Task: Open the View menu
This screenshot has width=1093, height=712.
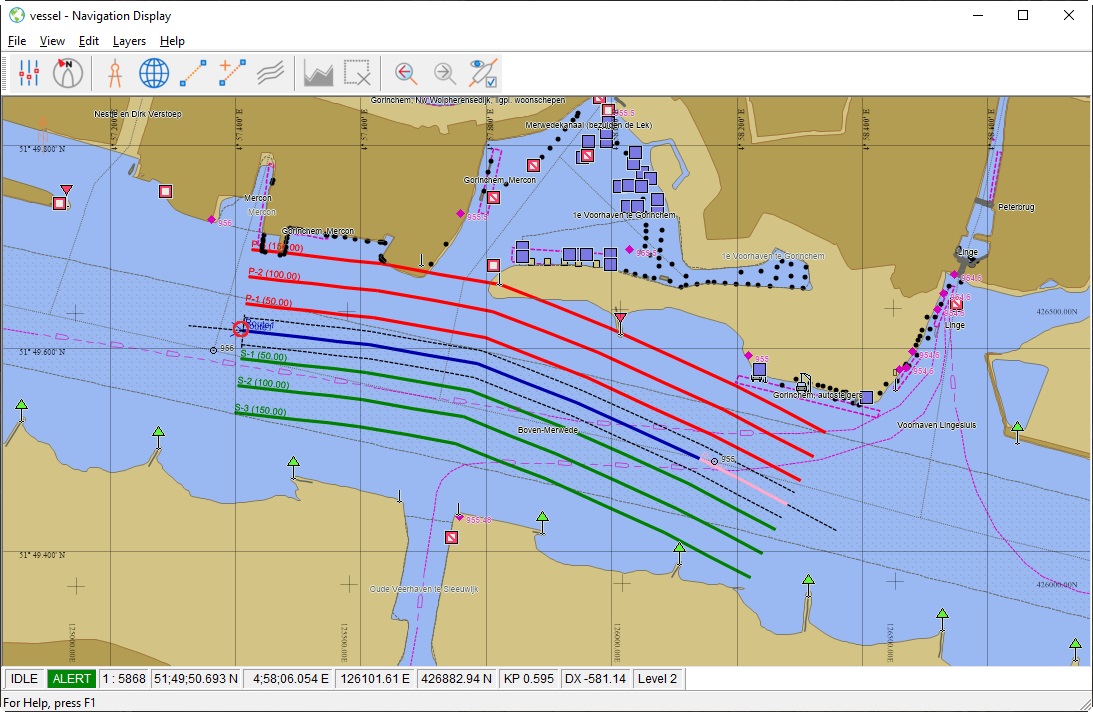Action: point(52,41)
